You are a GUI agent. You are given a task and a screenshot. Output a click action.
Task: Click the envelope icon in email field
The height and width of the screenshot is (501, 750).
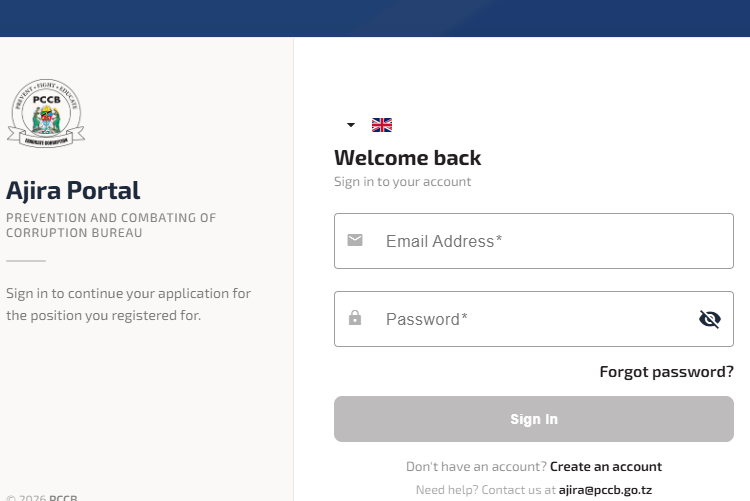[x=355, y=240]
